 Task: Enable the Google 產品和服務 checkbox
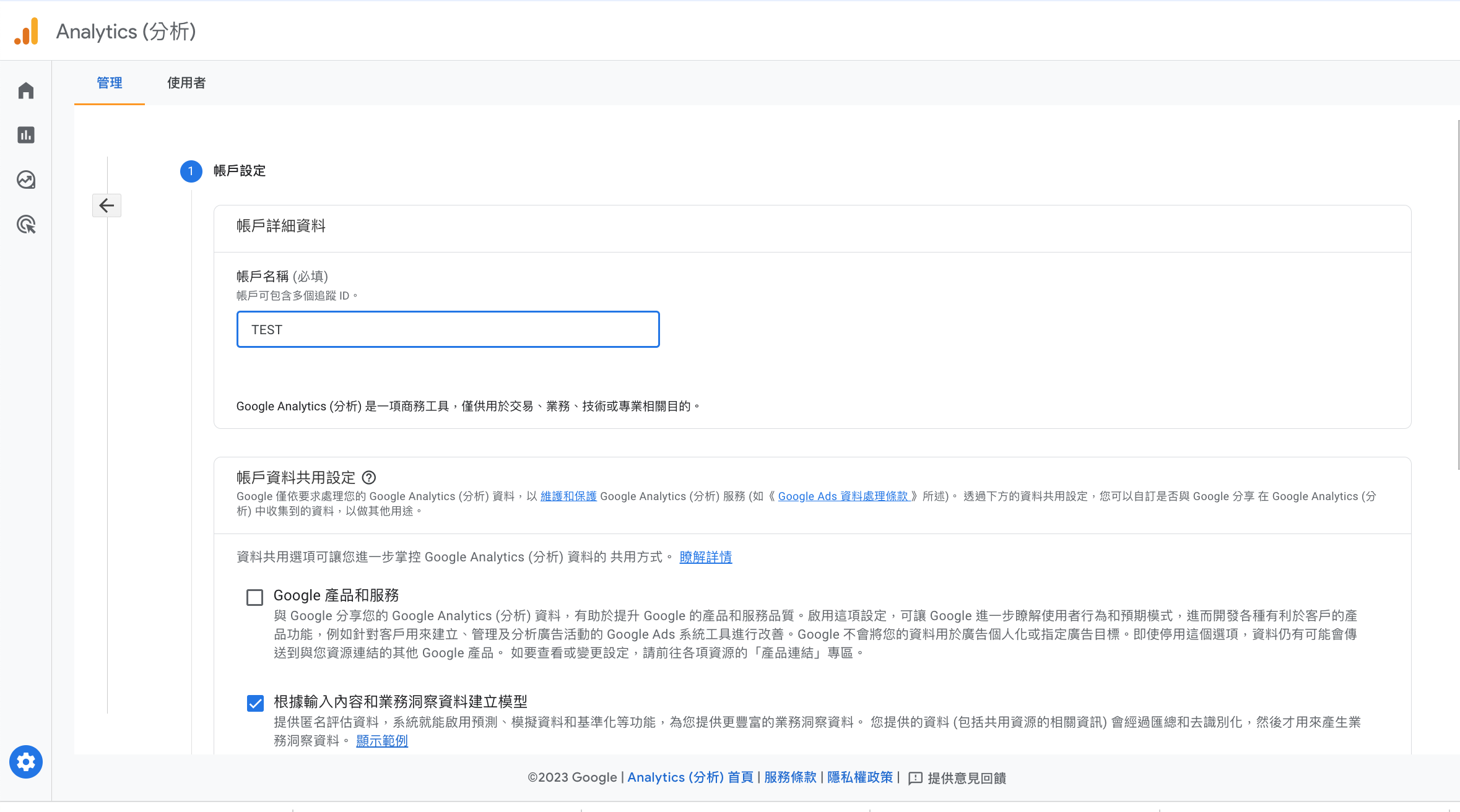(254, 597)
